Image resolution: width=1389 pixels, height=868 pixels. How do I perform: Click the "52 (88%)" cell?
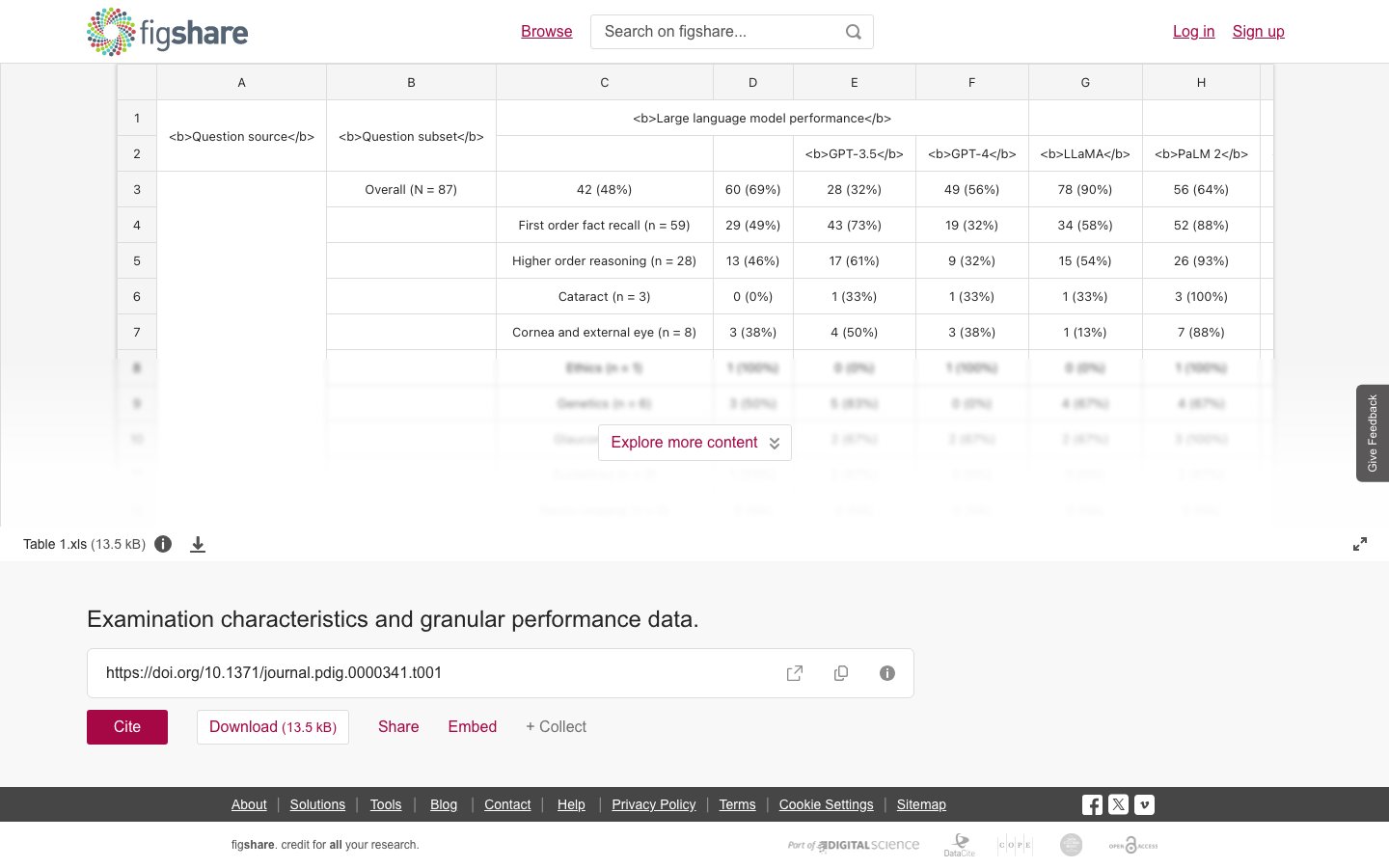(1201, 226)
